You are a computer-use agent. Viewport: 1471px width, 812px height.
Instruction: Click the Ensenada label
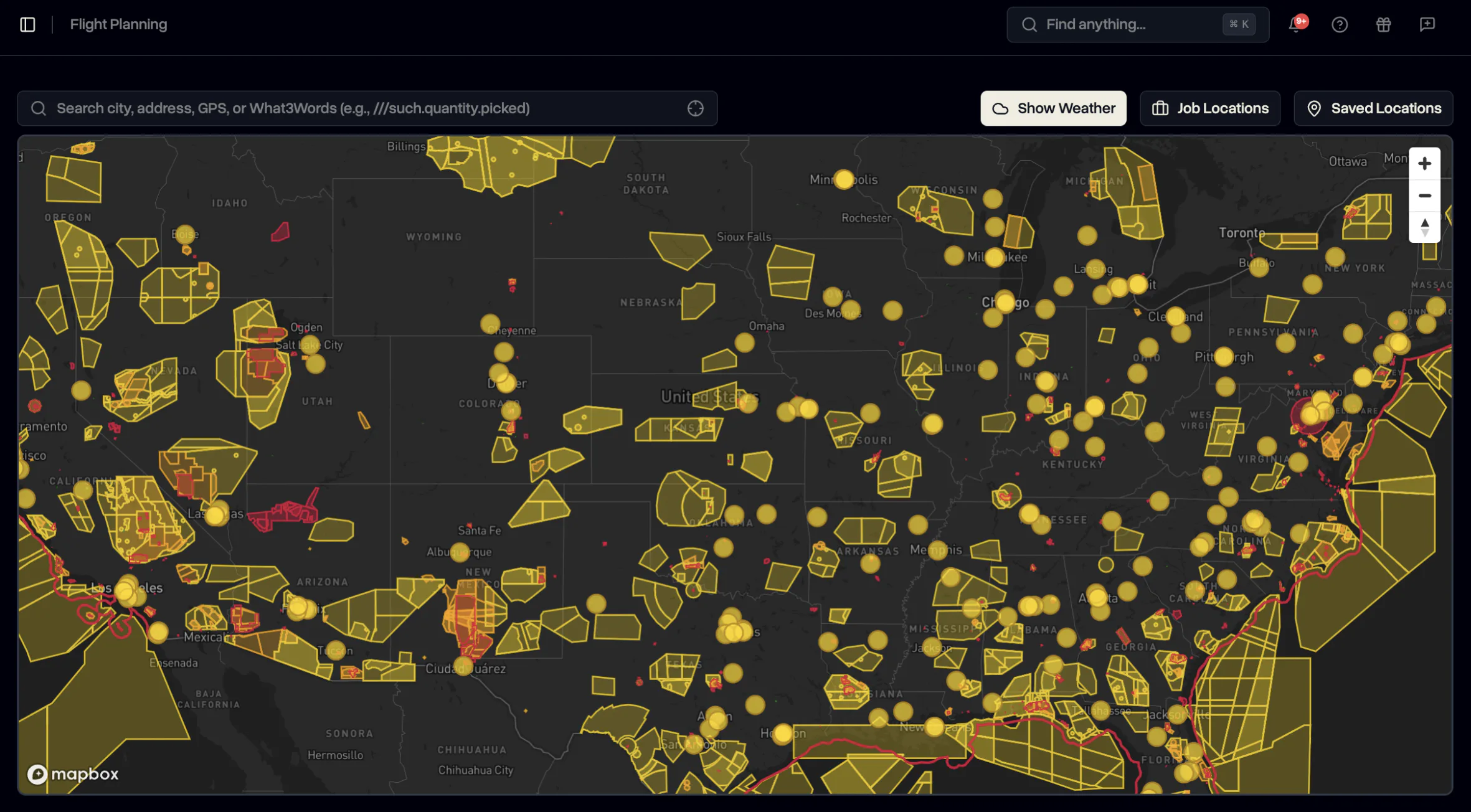coord(174,663)
